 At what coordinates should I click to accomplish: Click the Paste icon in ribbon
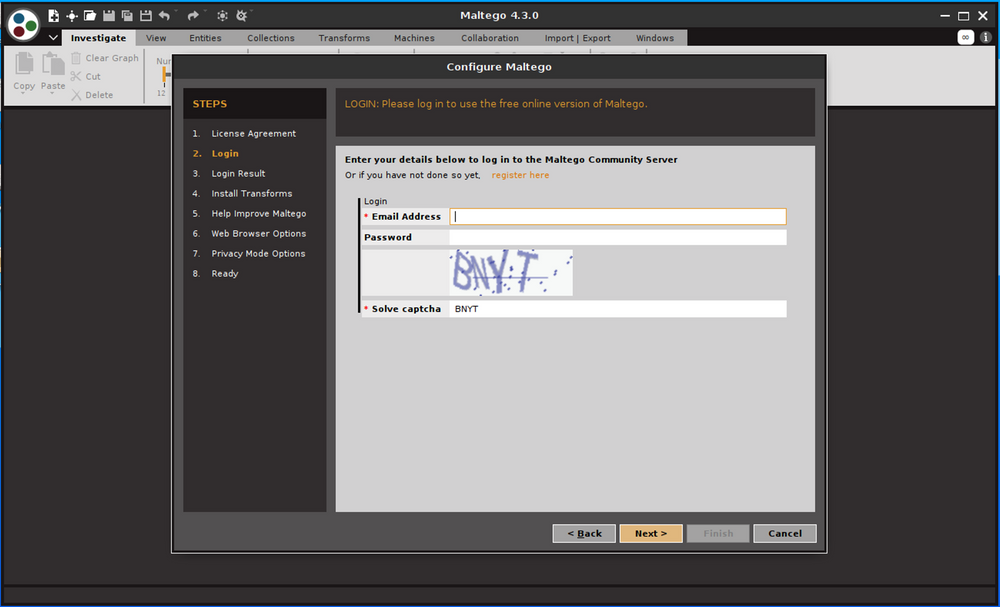click(53, 71)
